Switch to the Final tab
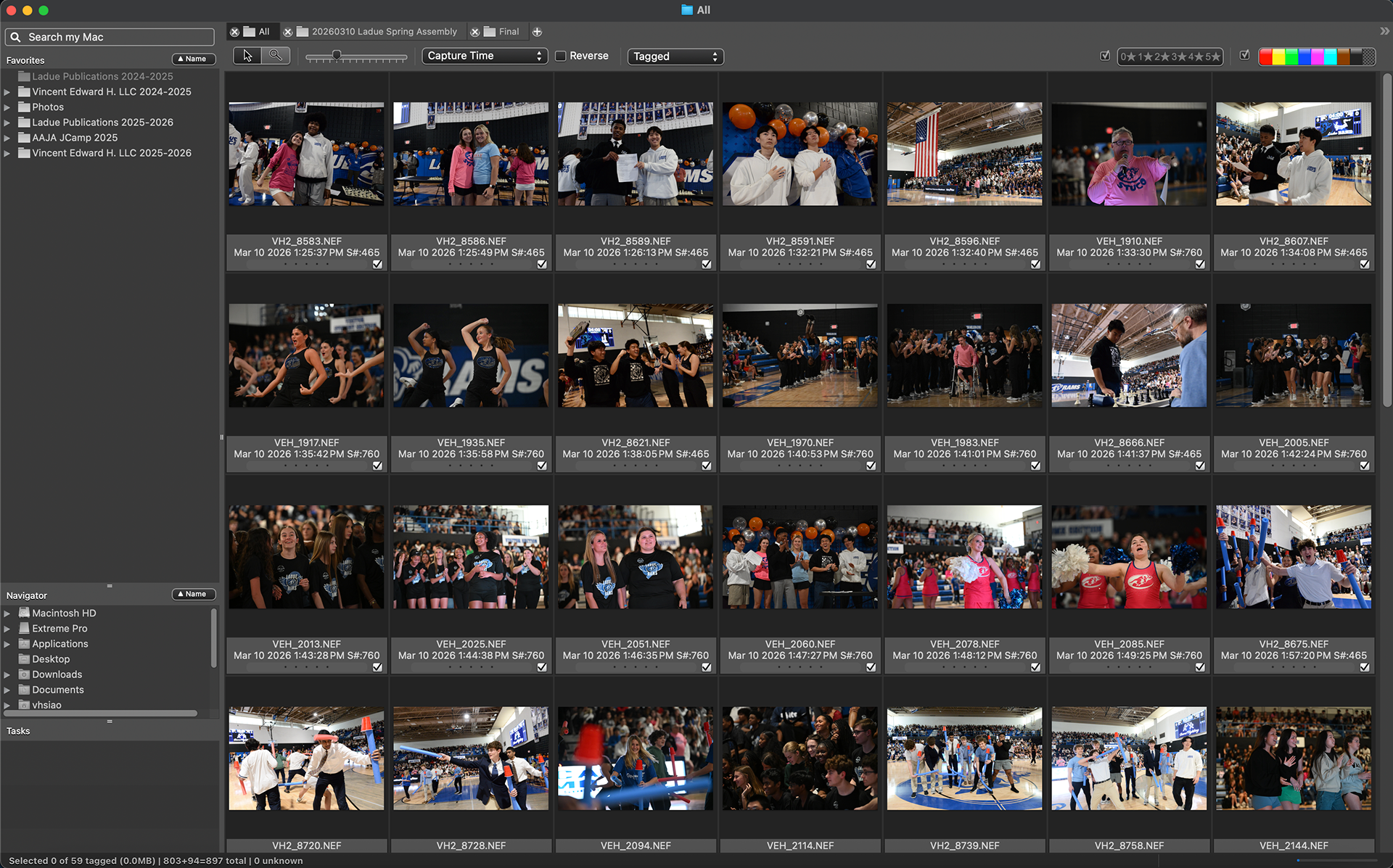Viewport: 1393px width, 868px height. 508,32
